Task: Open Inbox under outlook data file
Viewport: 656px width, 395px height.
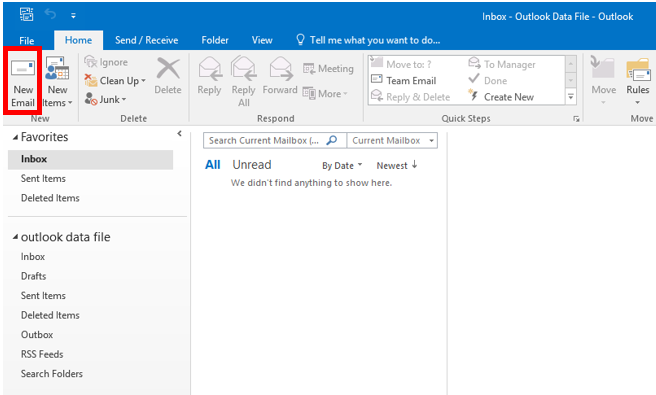Action: [33, 256]
